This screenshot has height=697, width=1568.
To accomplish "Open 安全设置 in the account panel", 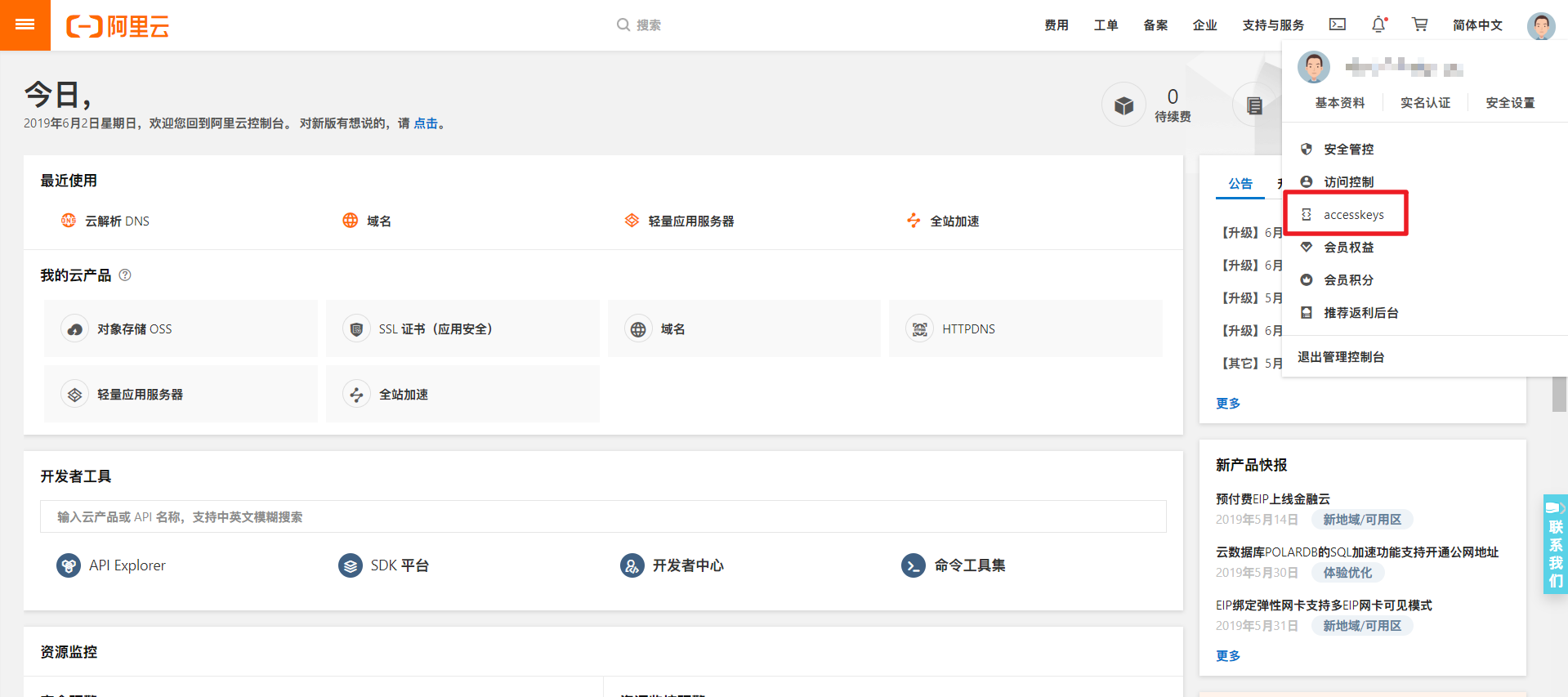I will [1510, 103].
